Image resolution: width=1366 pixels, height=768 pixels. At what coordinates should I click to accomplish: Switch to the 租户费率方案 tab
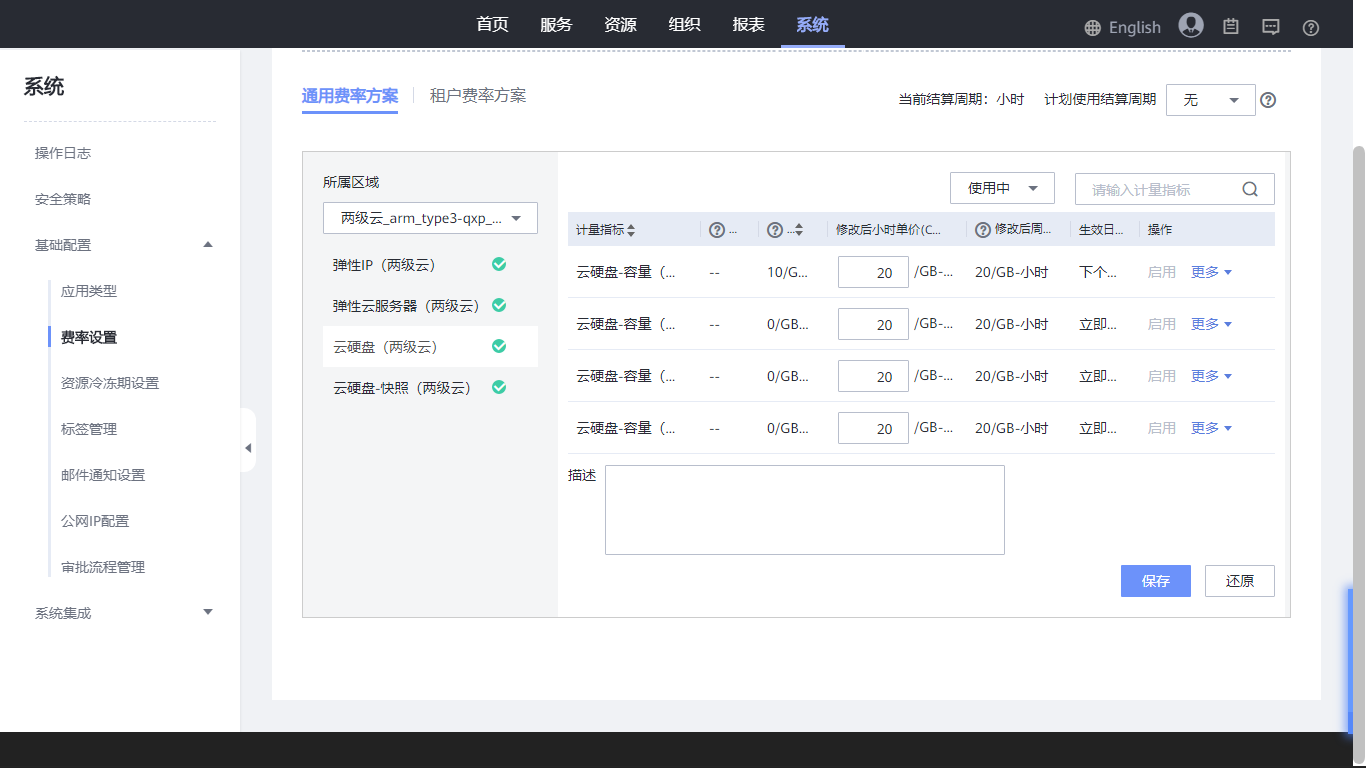click(478, 96)
